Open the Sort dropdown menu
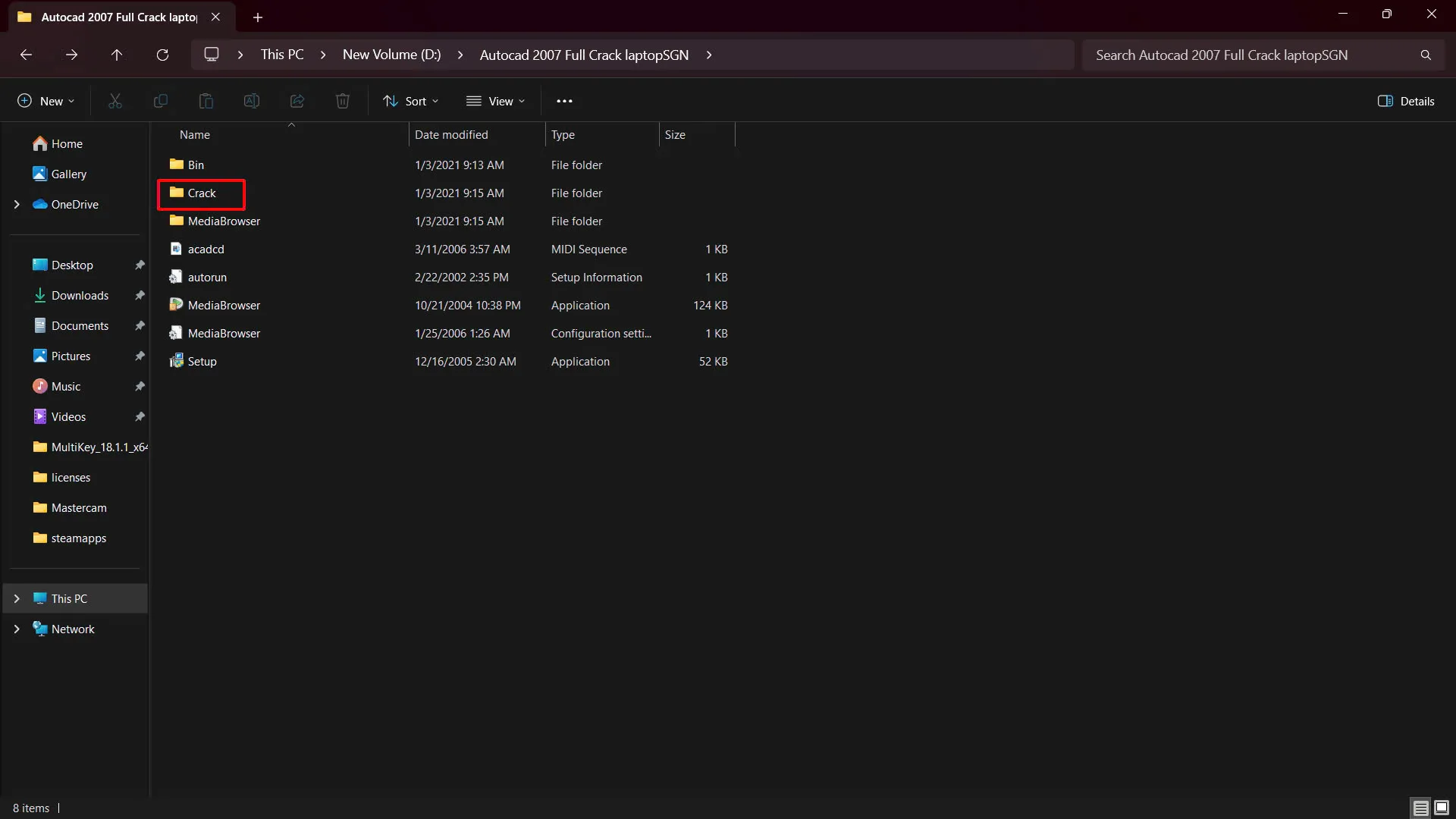Screen dimensions: 1456x819 click(411, 101)
